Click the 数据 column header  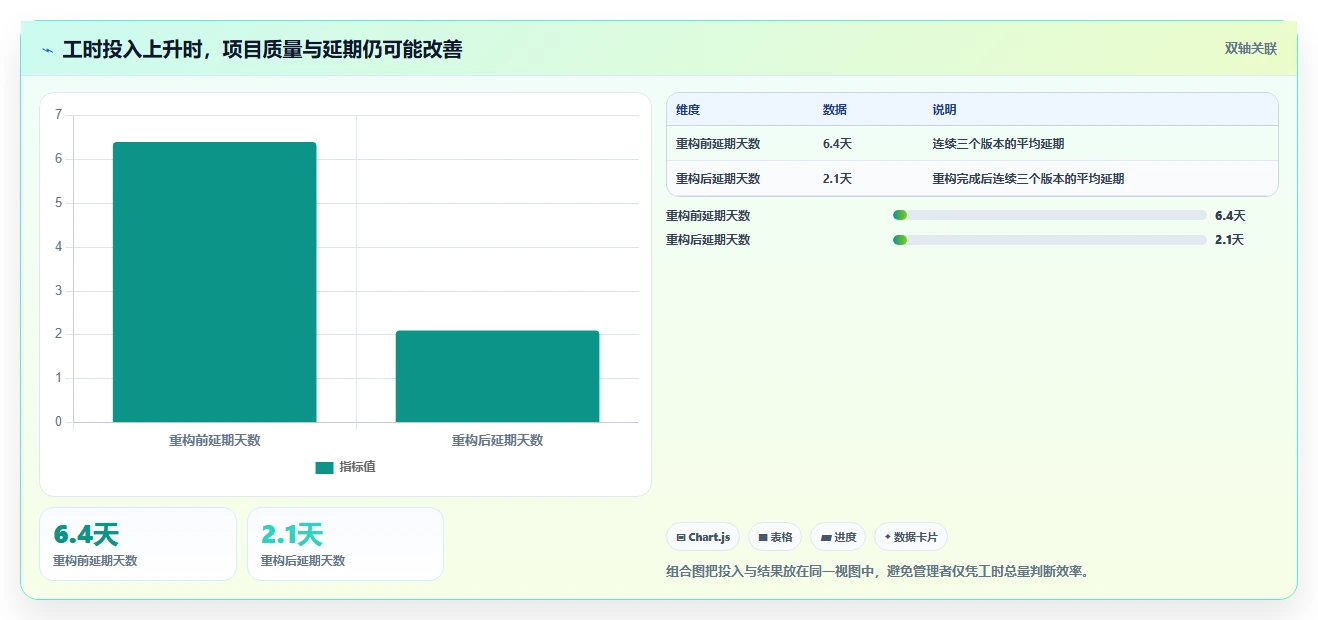coord(835,110)
